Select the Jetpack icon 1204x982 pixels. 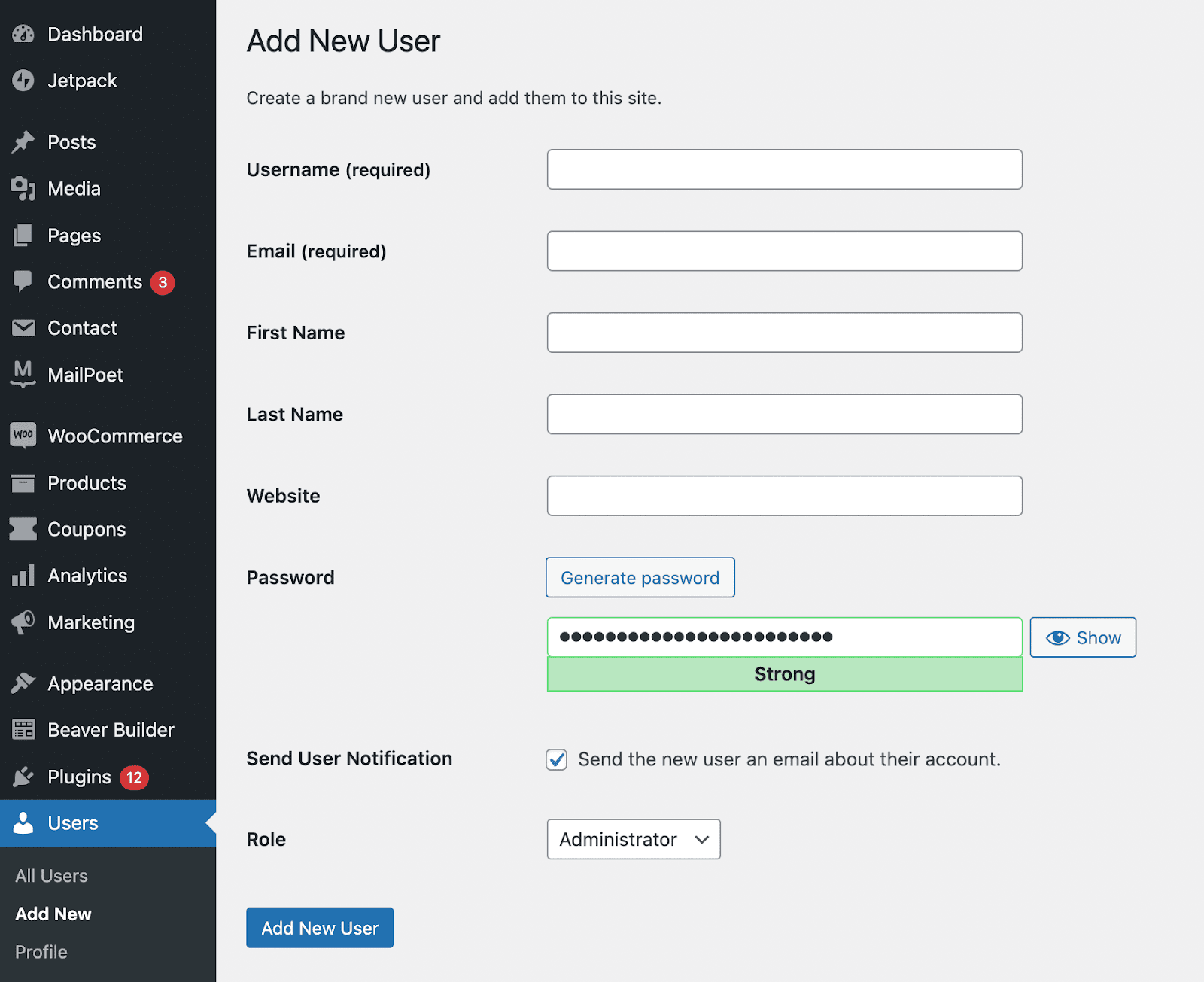point(23,81)
